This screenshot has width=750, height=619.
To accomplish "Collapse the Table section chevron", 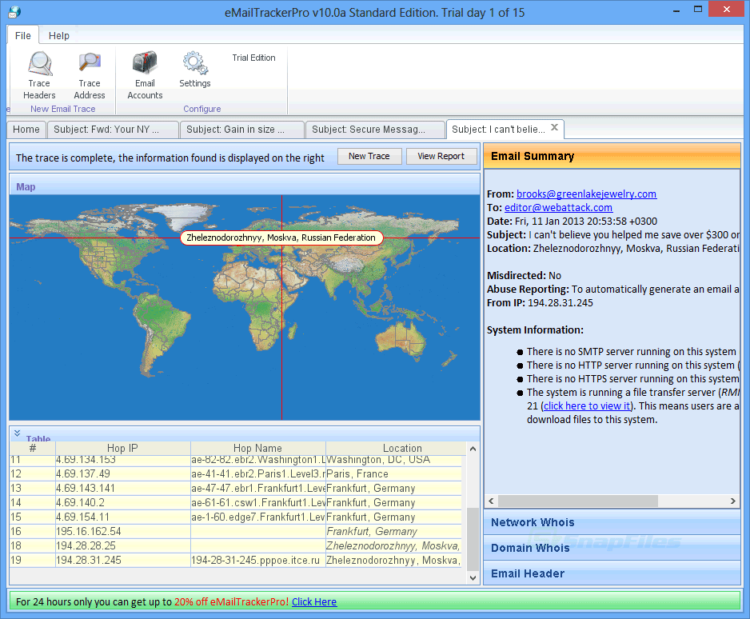I will point(17,433).
